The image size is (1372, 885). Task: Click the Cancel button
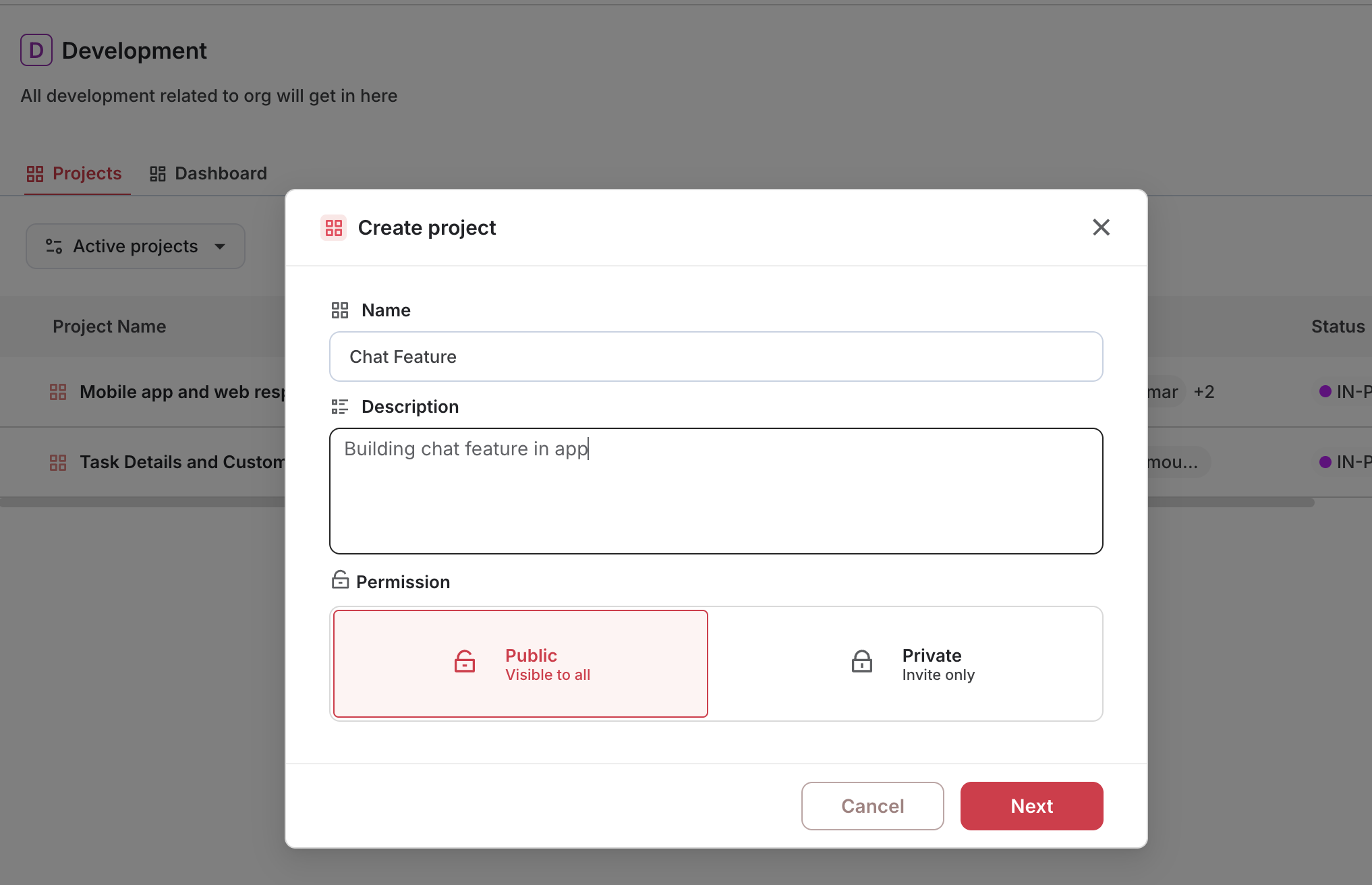tap(872, 806)
